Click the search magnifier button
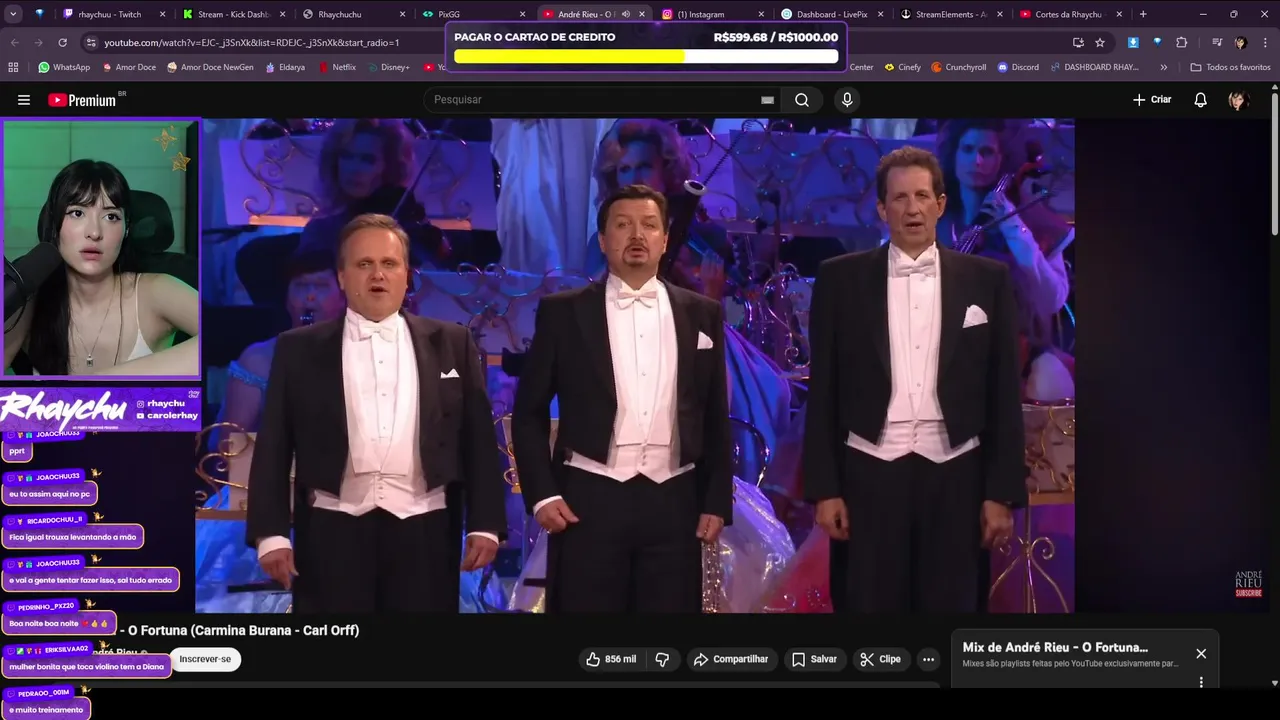 pos(802,100)
